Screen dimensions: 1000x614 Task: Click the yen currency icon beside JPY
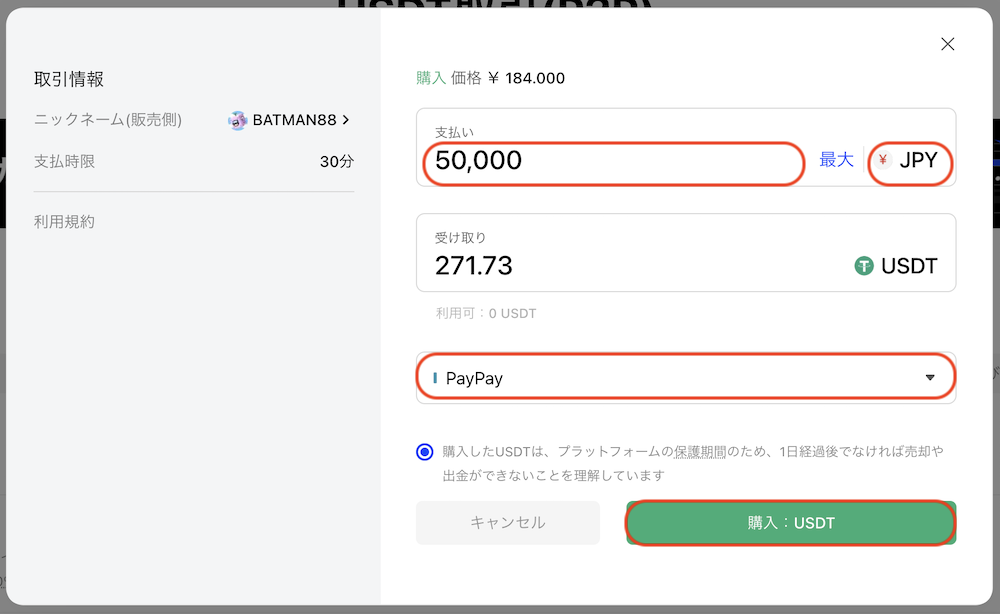(x=883, y=160)
